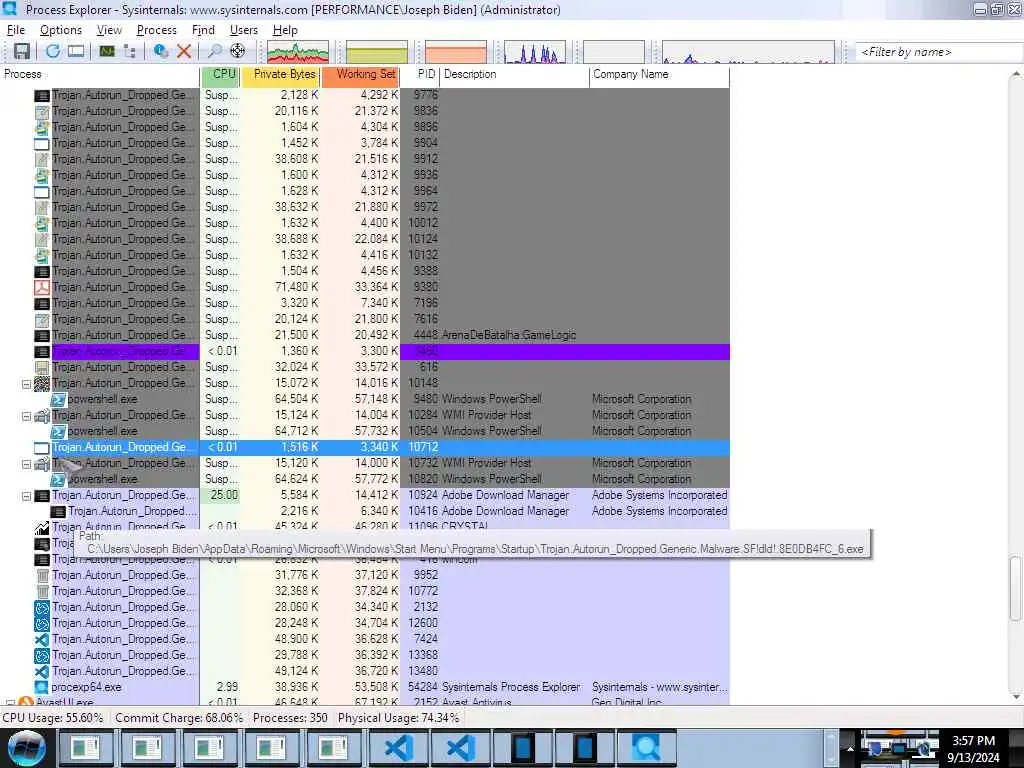1024x768 pixels.
Task: Show hidden system tray icons arrow
Action: pos(850,749)
